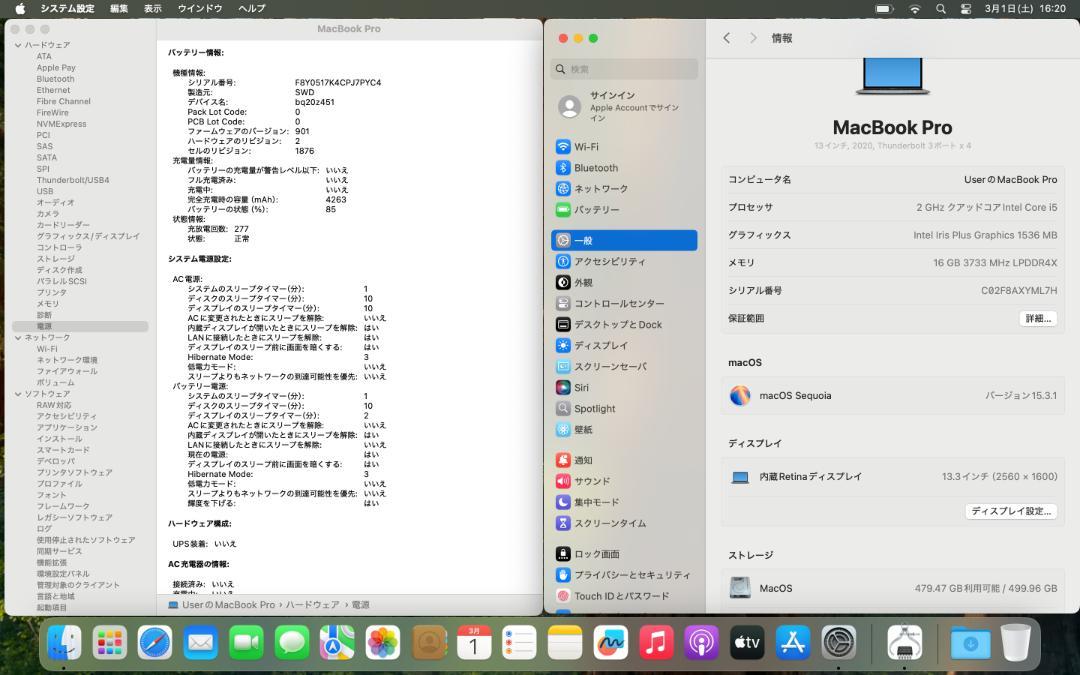Open Apple menu
The height and width of the screenshot is (675, 1080).
click(20, 8)
